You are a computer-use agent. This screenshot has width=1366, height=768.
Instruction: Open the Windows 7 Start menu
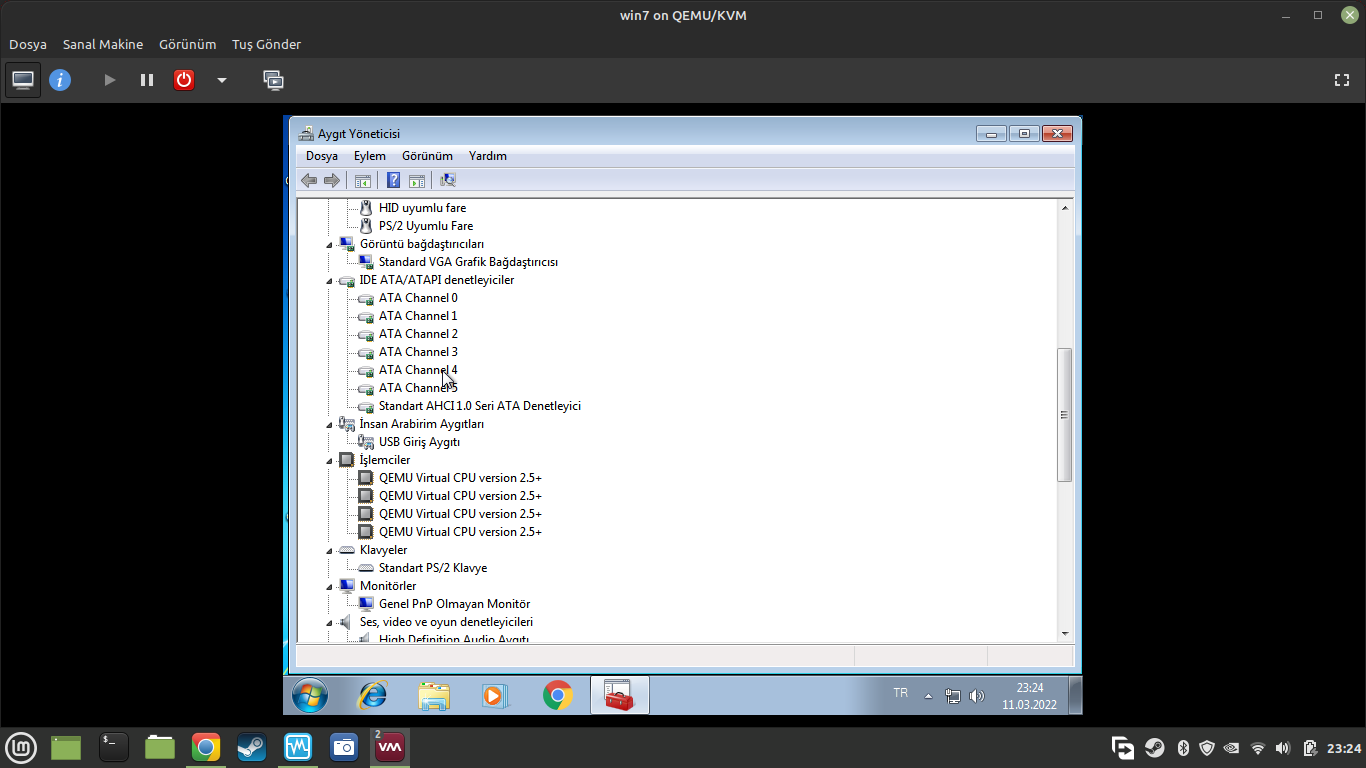(x=309, y=695)
